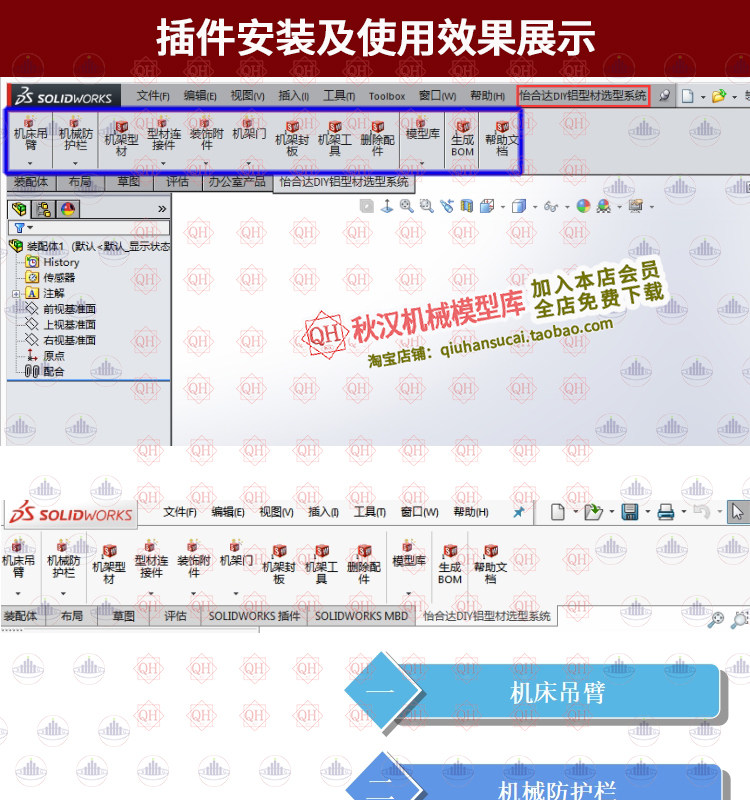Screen dimensions: 750x800
Task: Open the 工具(T) menu in lower window
Action: (369, 512)
